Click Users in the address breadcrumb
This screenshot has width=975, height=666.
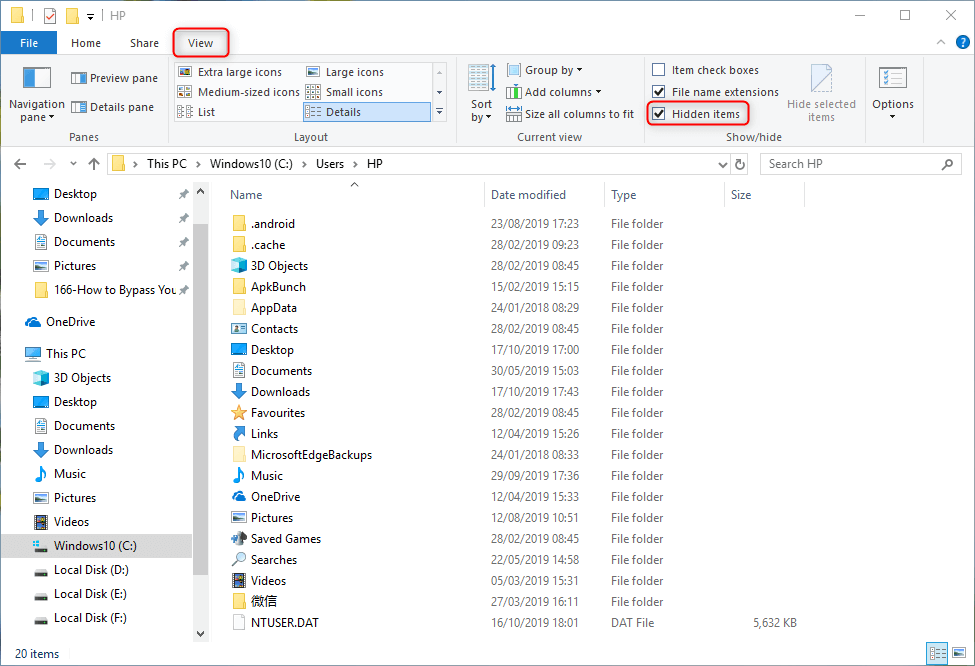coord(330,164)
